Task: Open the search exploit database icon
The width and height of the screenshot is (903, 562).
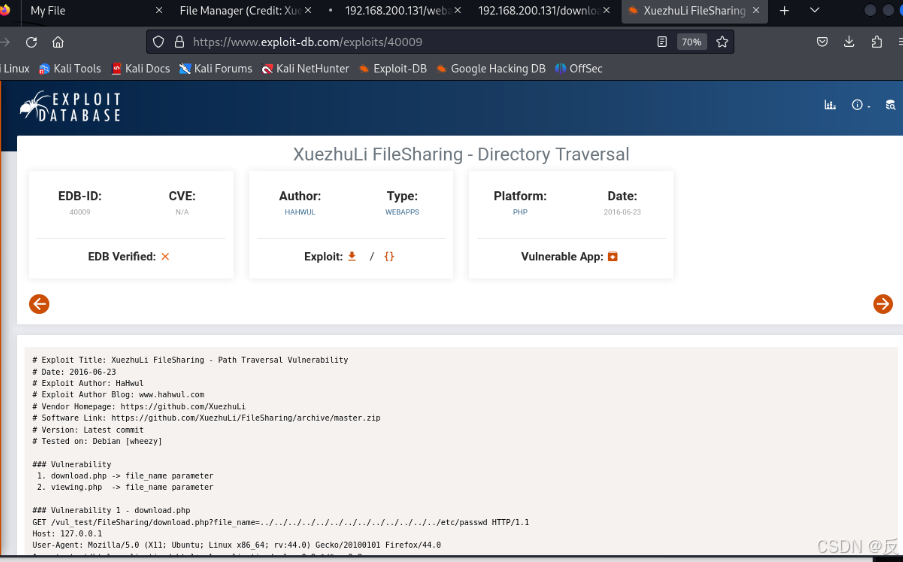Action: pos(890,105)
